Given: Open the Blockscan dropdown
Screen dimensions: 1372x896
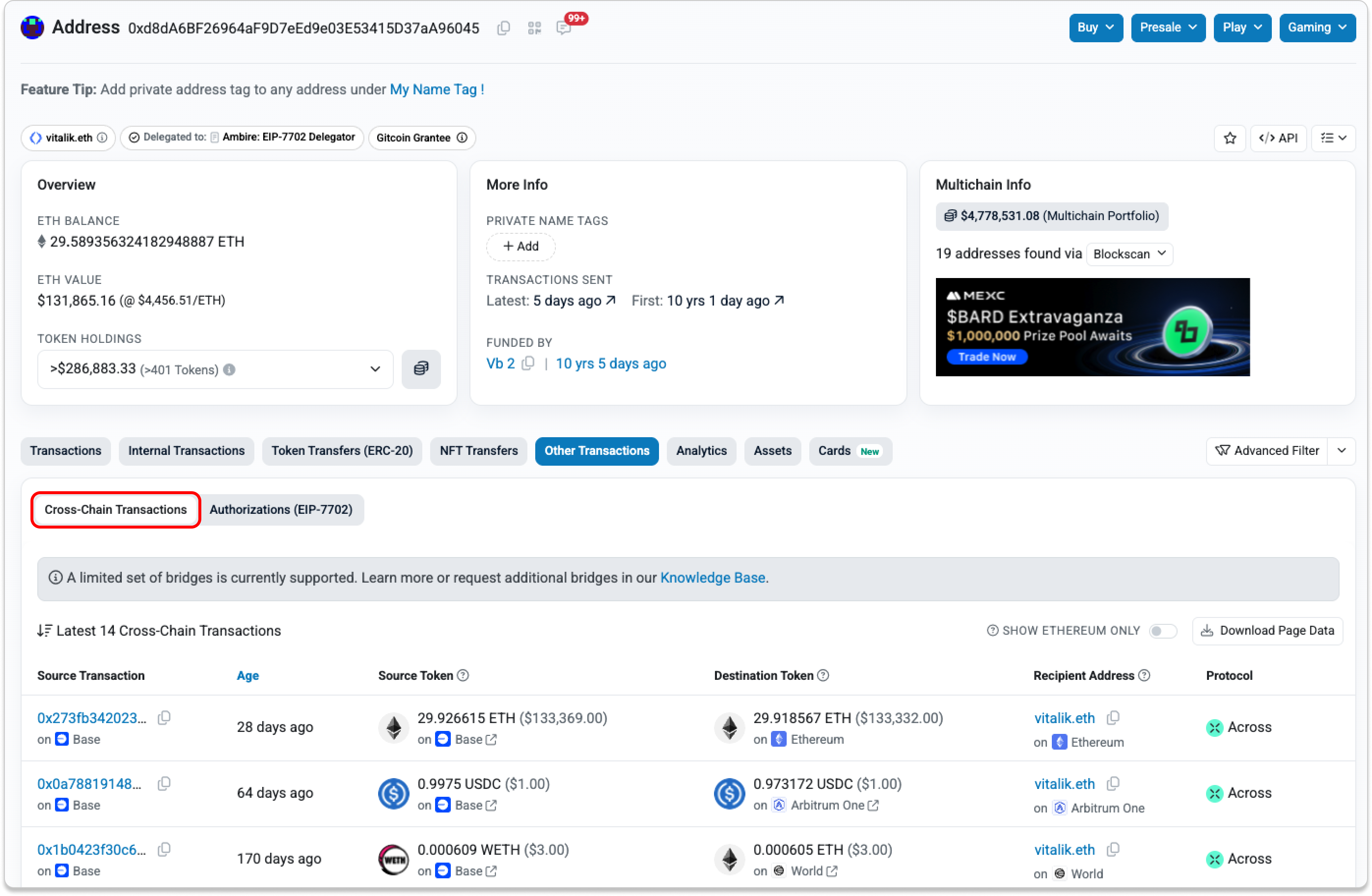Looking at the screenshot, I should click(x=1129, y=253).
